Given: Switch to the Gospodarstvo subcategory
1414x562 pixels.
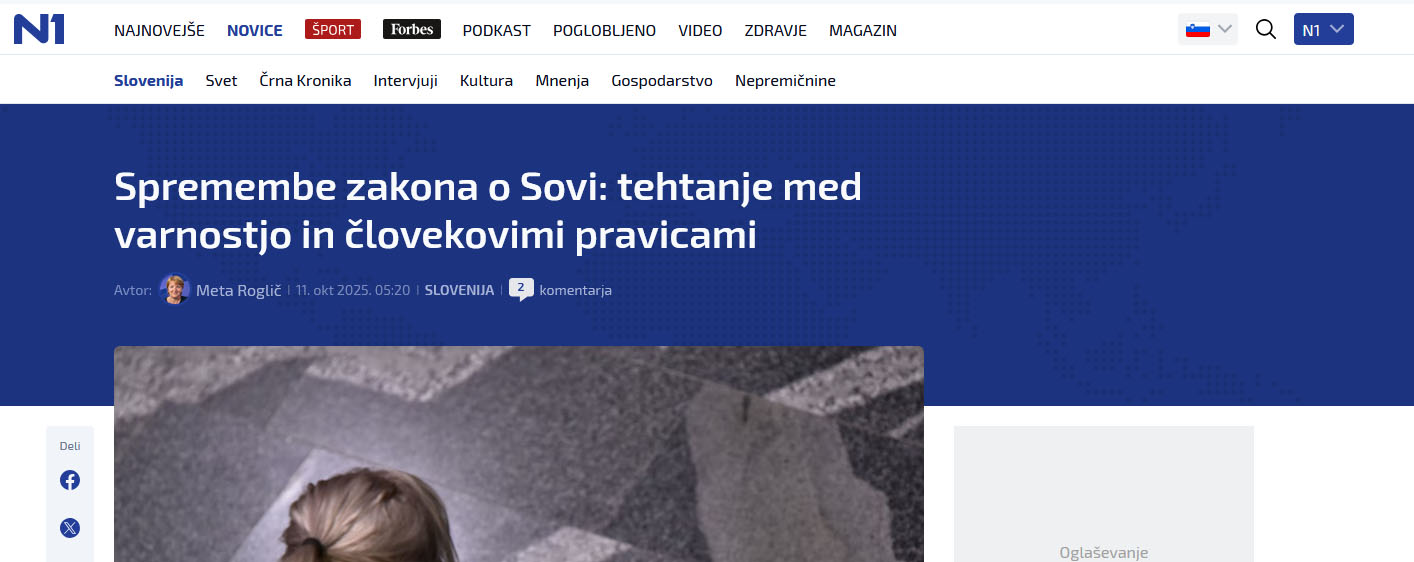Looking at the screenshot, I should [x=662, y=81].
